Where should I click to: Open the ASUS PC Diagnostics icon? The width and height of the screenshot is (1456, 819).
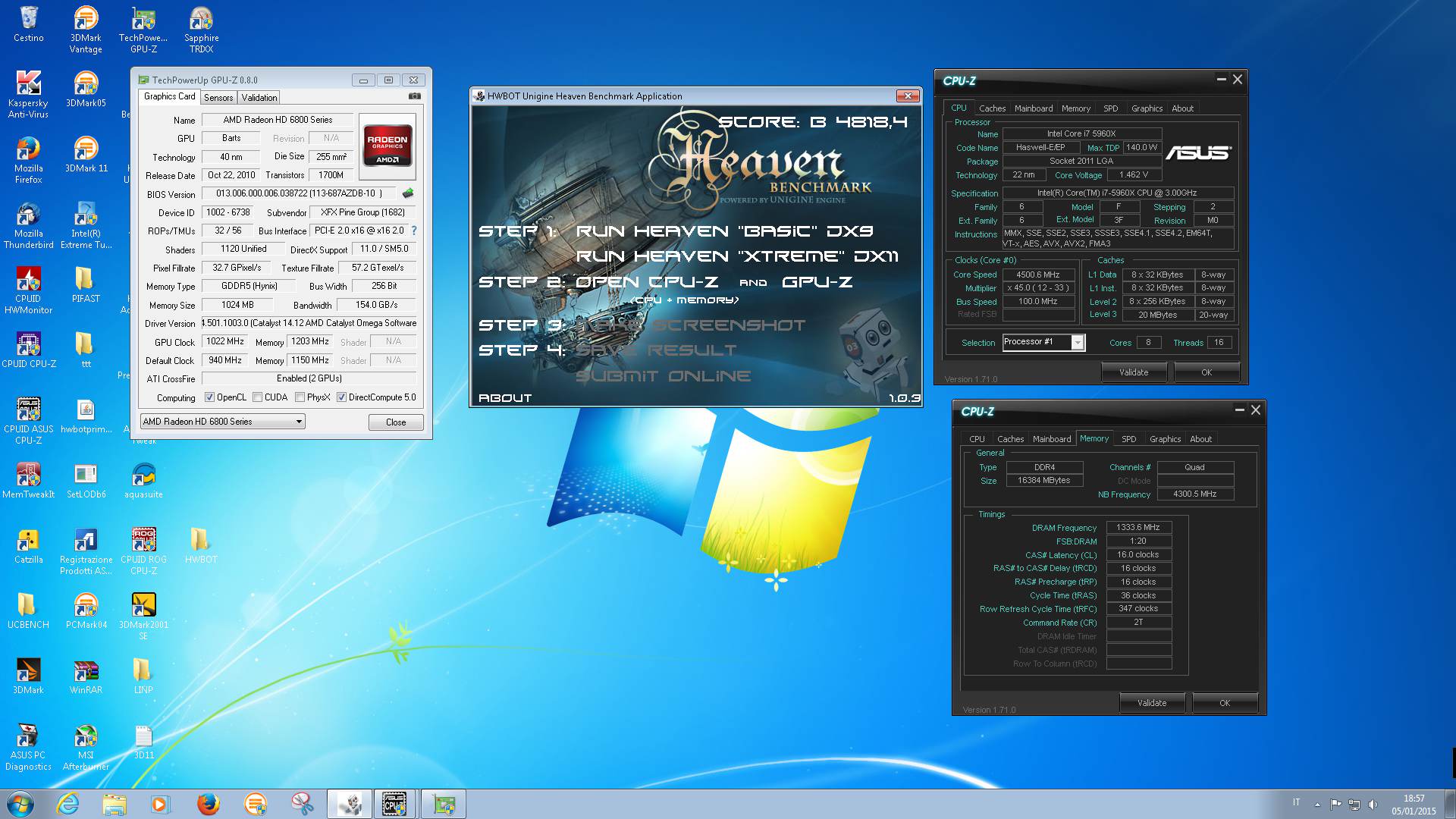pos(29,747)
